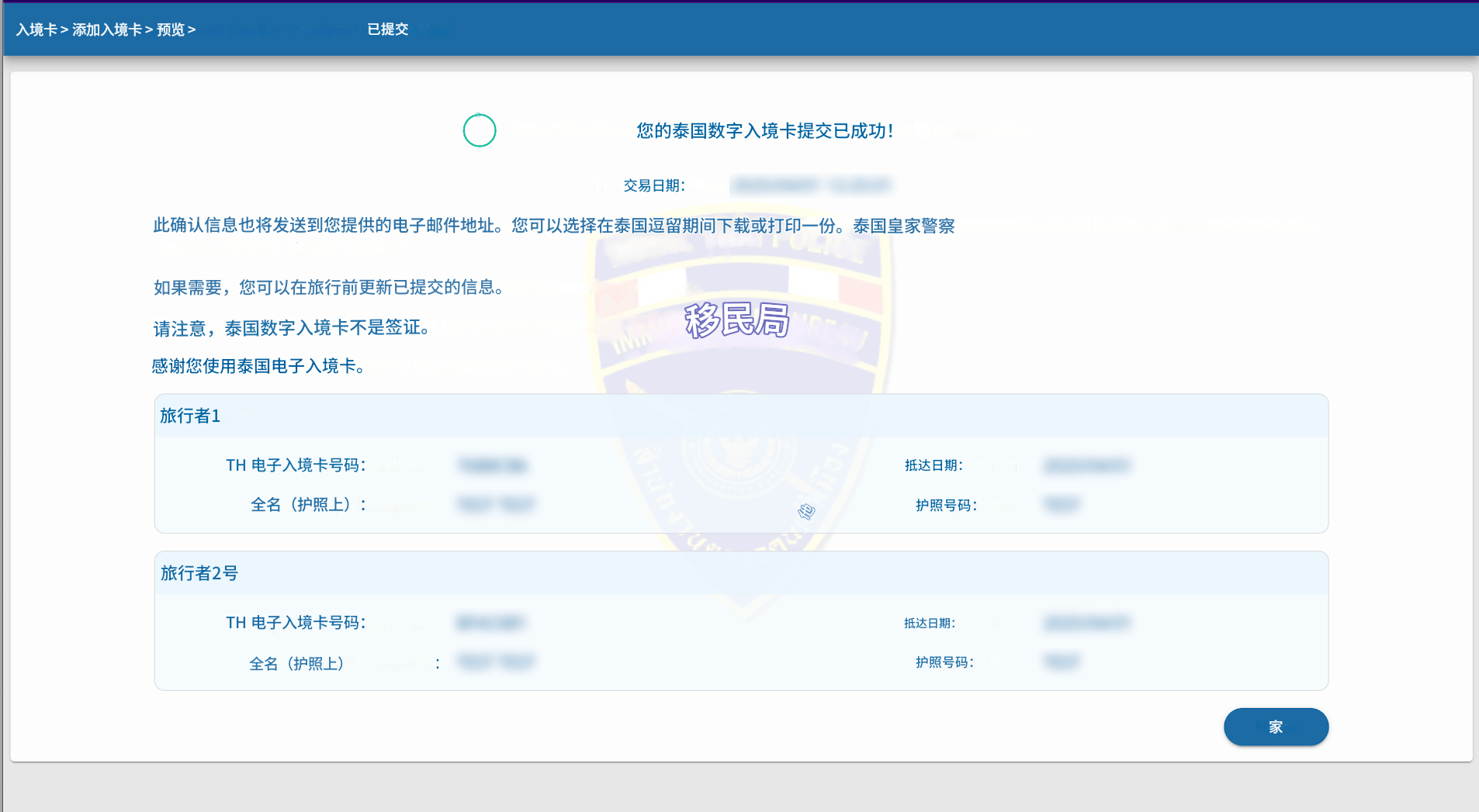The height and width of the screenshot is (812, 1479).
Task: Click the blurred 交易日期 value
Action: (x=812, y=185)
